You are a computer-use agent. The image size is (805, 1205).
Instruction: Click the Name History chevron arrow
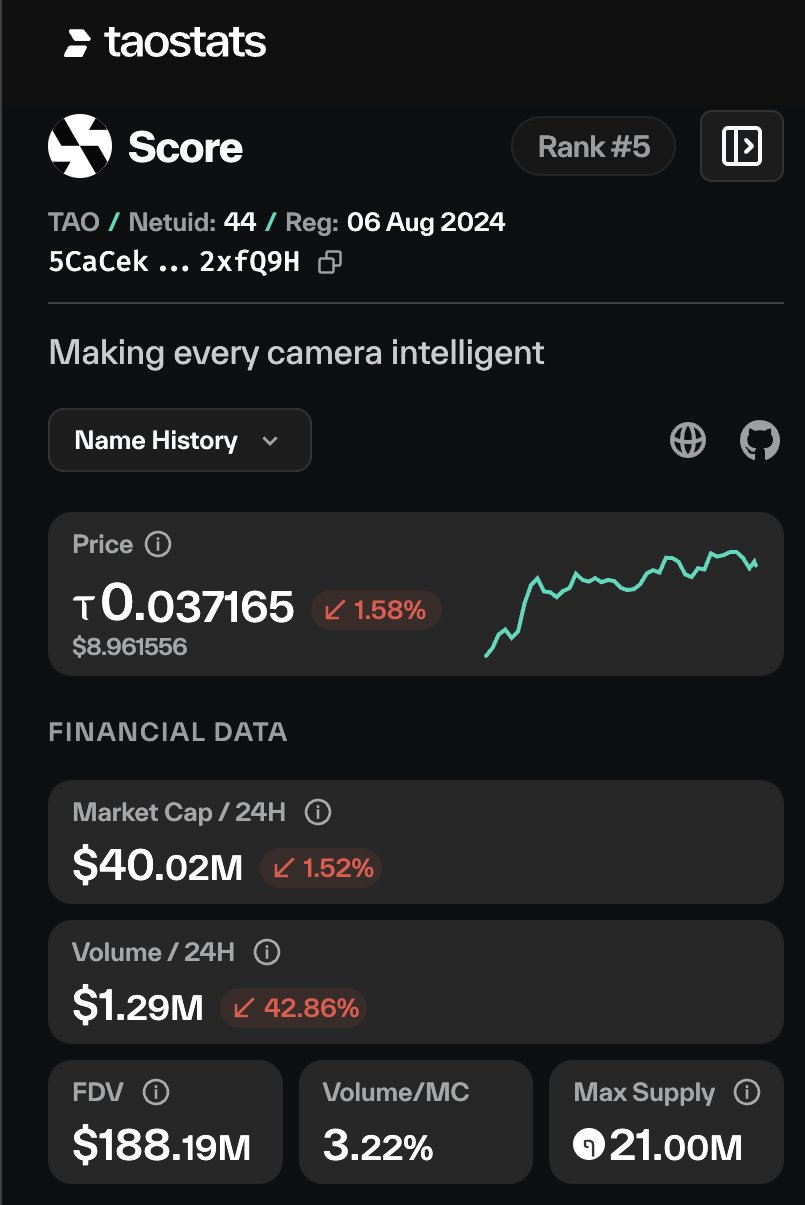[x=269, y=441]
